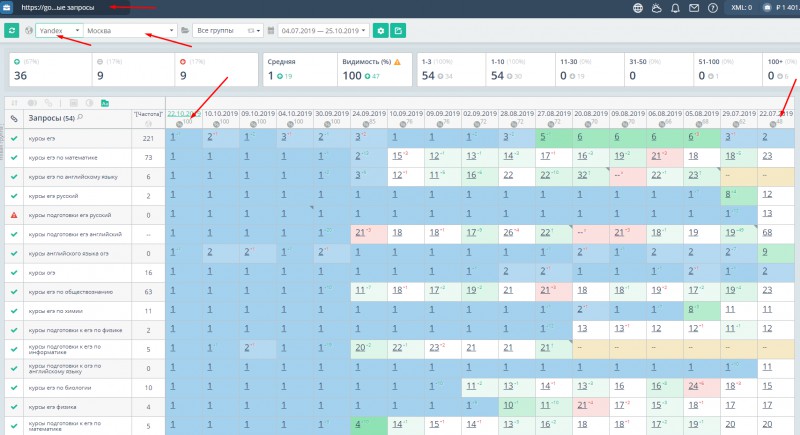800x435 pixels.
Task: Click query text курсы егэ по математике
Action: [x=63, y=158]
